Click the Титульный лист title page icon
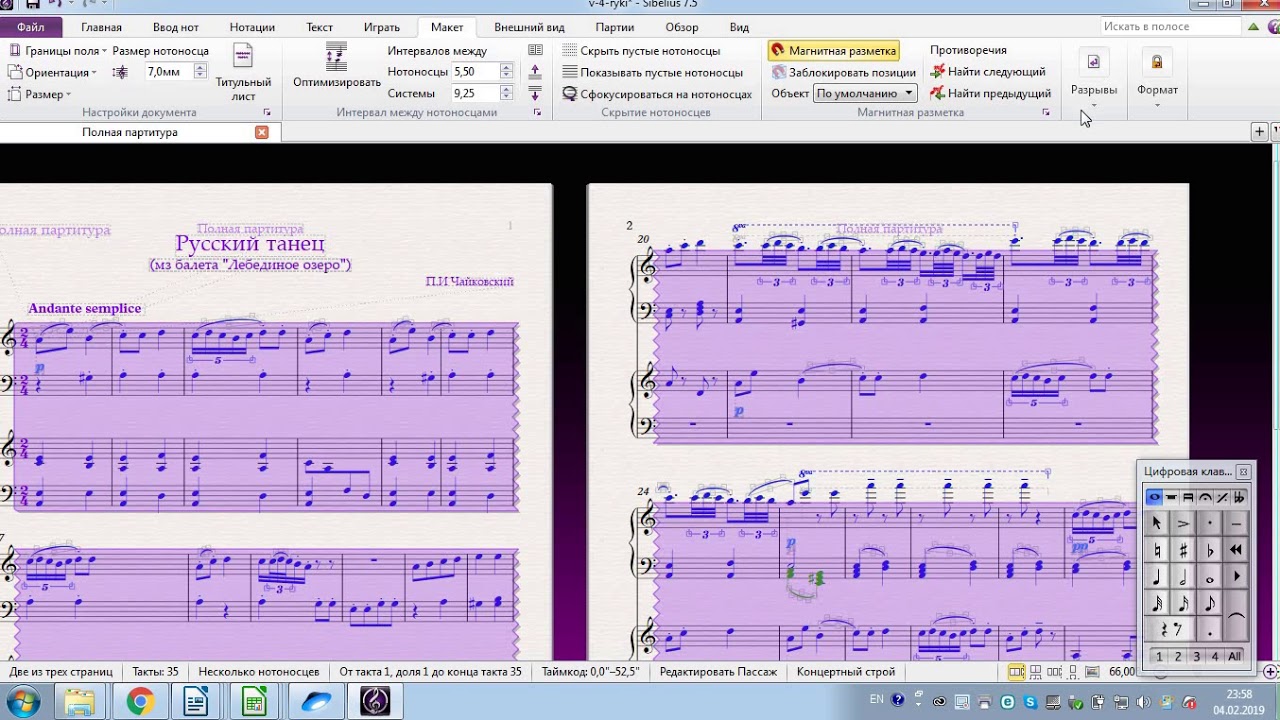This screenshot has width=1280, height=720. 243,56
